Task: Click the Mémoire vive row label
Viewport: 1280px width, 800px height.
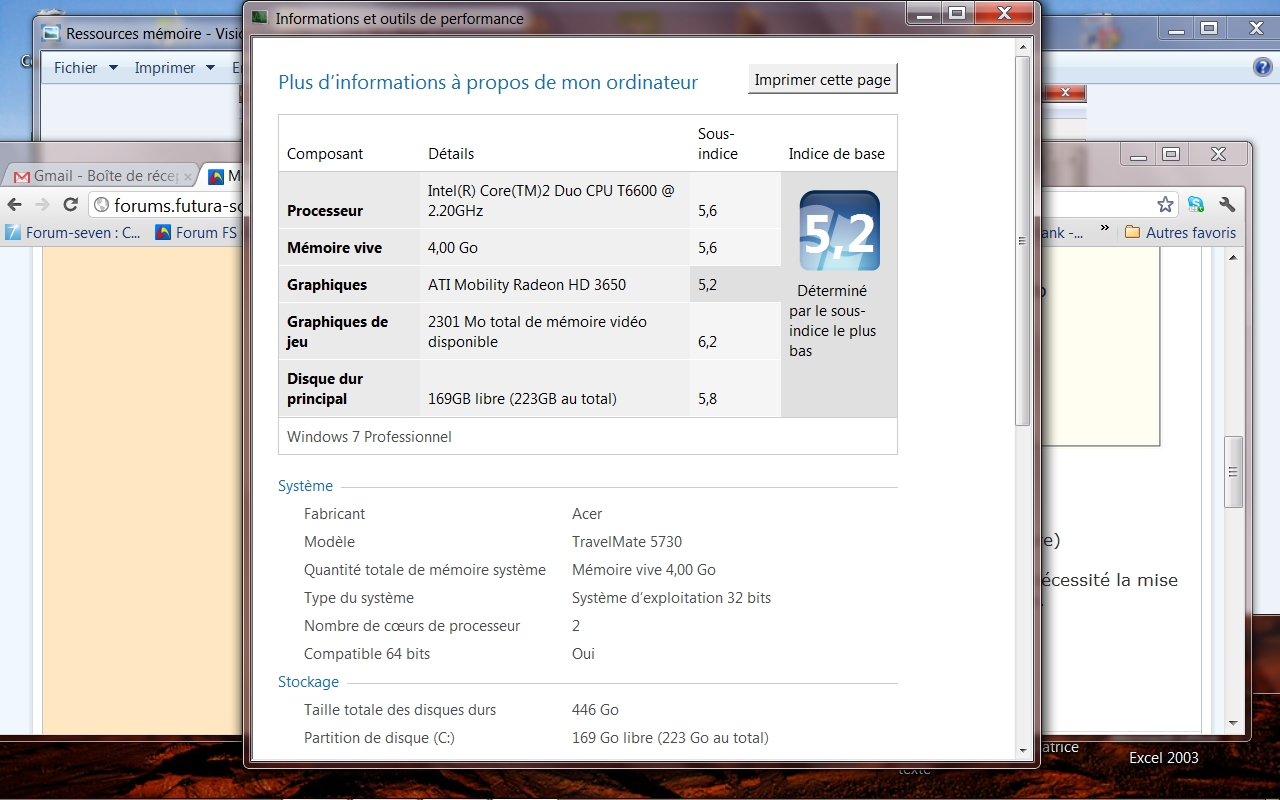Action: click(334, 248)
